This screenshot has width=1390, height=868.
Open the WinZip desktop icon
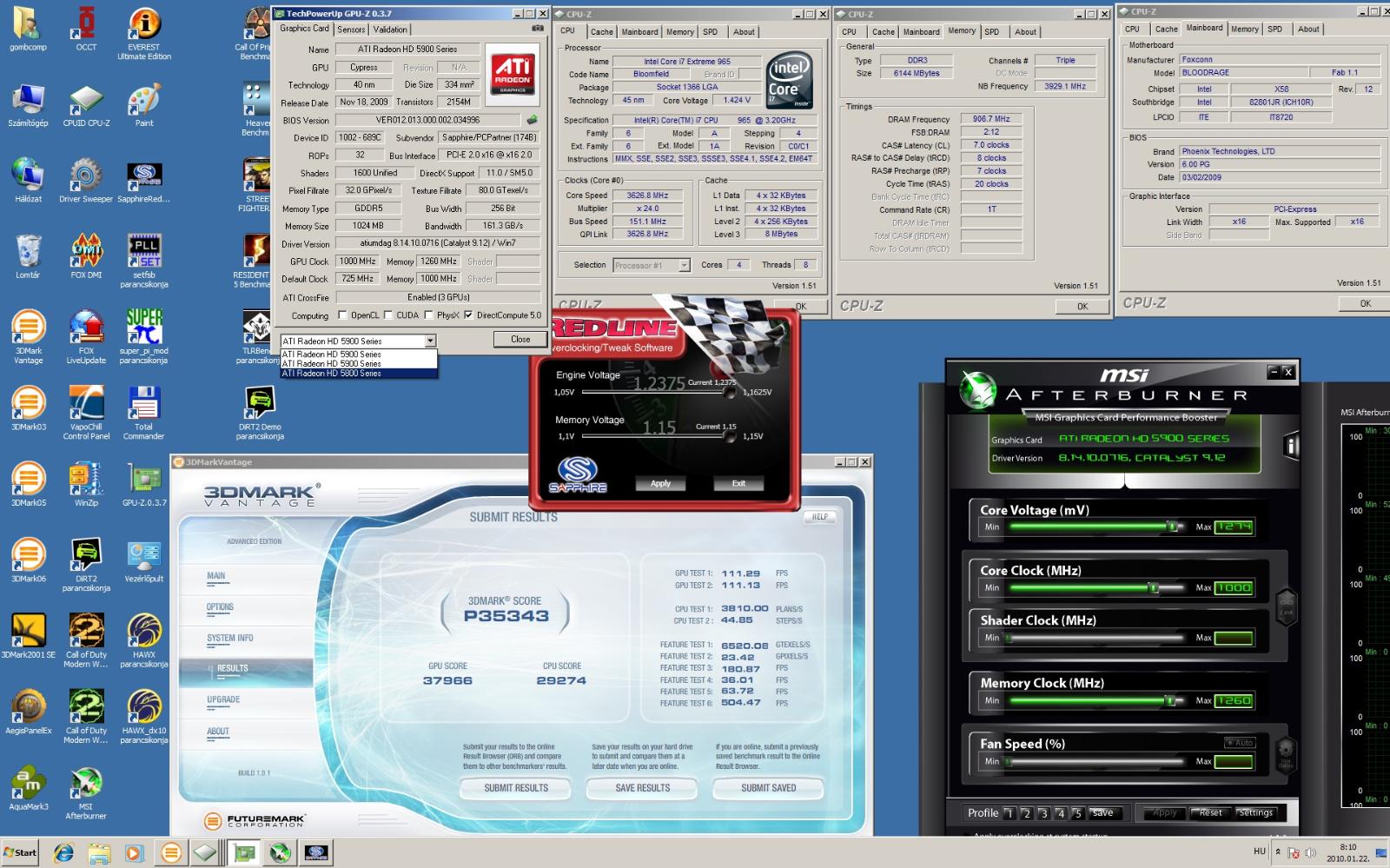86,484
